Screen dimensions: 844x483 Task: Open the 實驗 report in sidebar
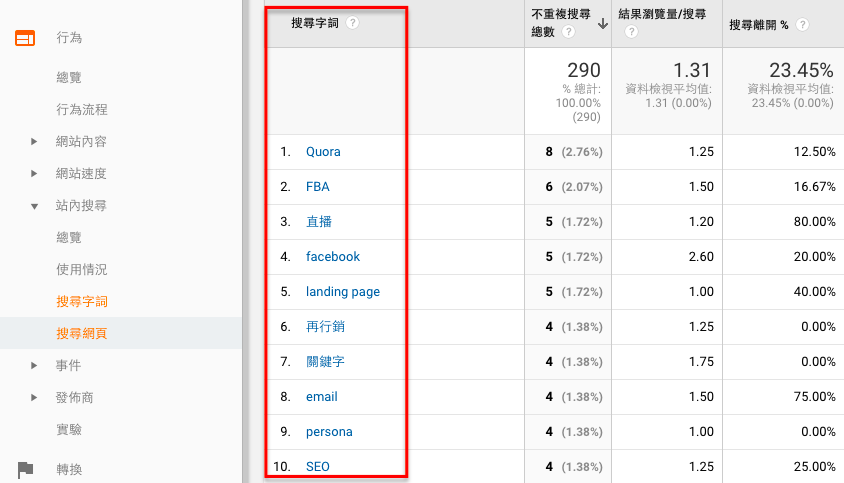tap(69, 430)
